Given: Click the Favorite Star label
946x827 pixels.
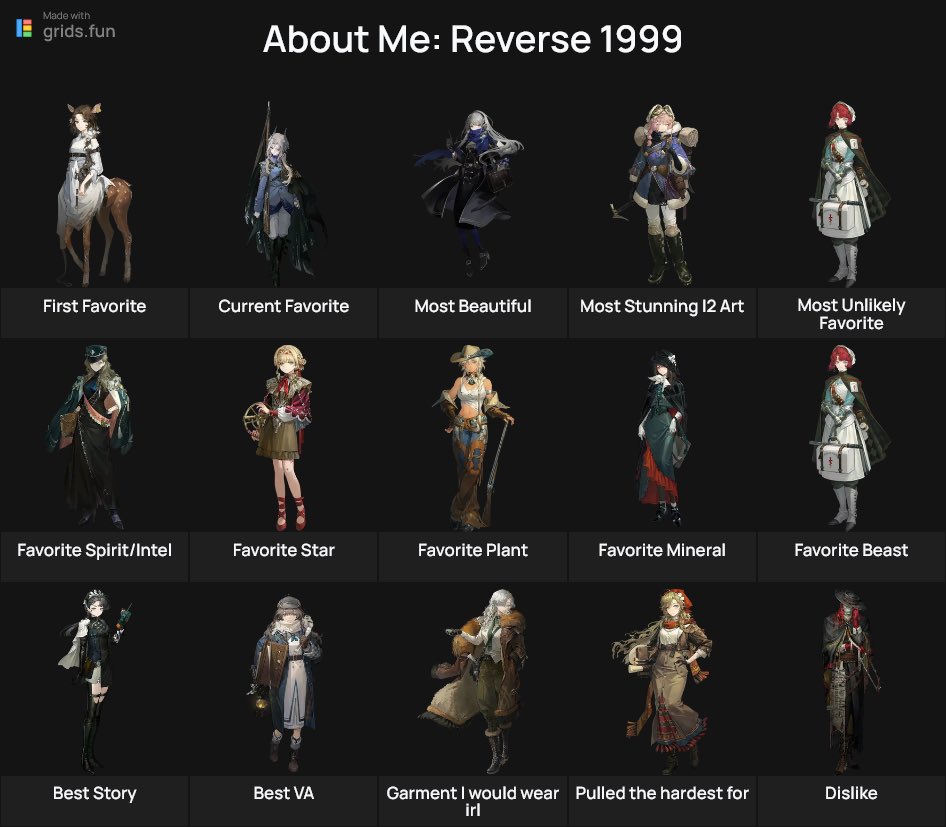Looking at the screenshot, I should 284,550.
